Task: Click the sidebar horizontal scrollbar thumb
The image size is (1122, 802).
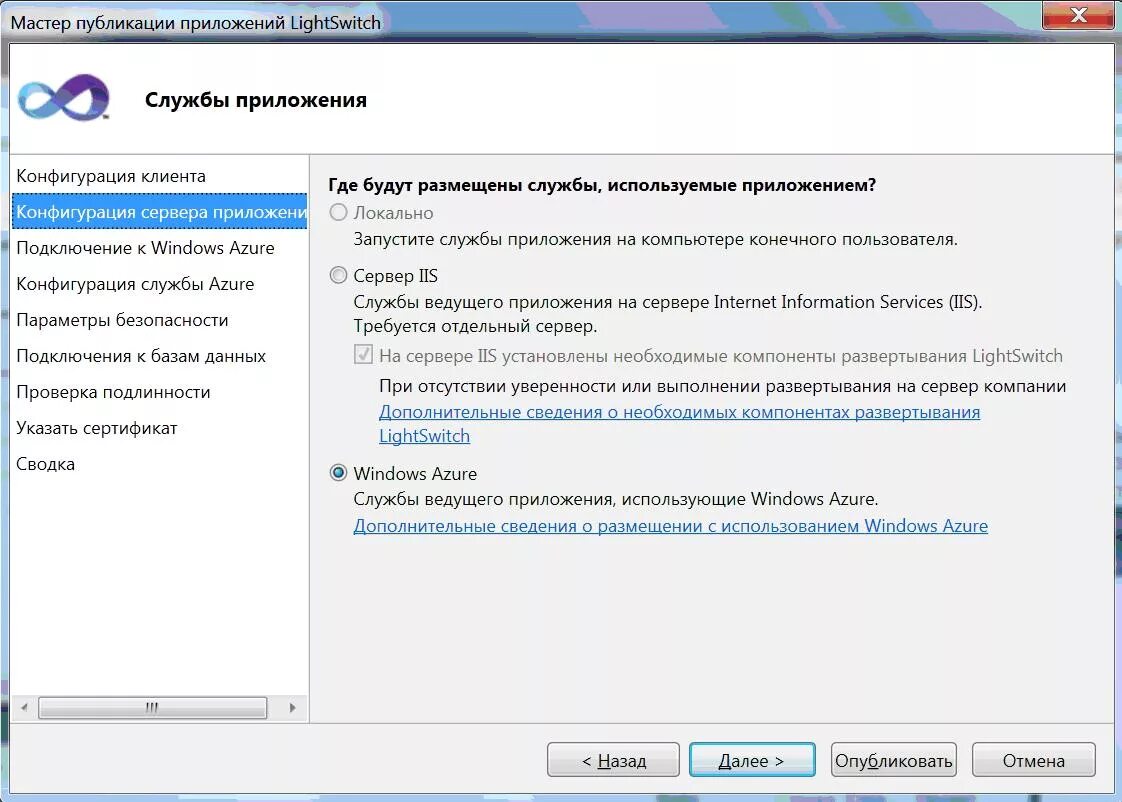Action: (x=152, y=708)
